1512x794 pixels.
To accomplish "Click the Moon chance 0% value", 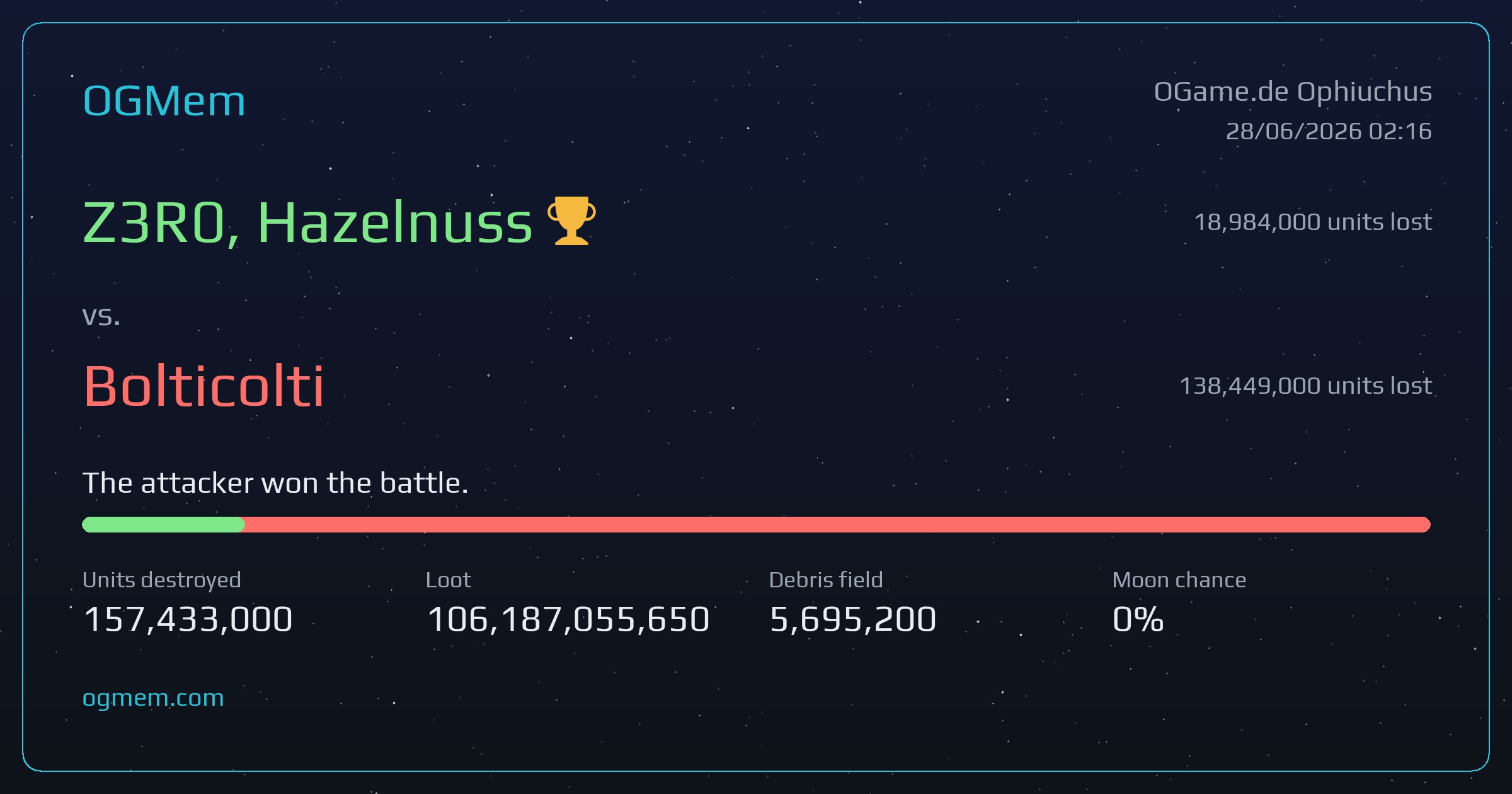I will tap(1138, 619).
